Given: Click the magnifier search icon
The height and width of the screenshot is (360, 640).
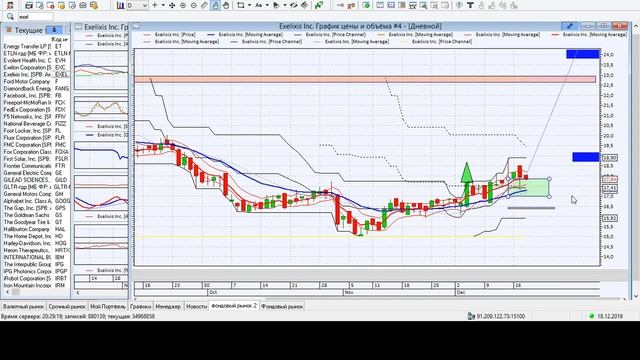Looking at the screenshot, I should point(10,16).
